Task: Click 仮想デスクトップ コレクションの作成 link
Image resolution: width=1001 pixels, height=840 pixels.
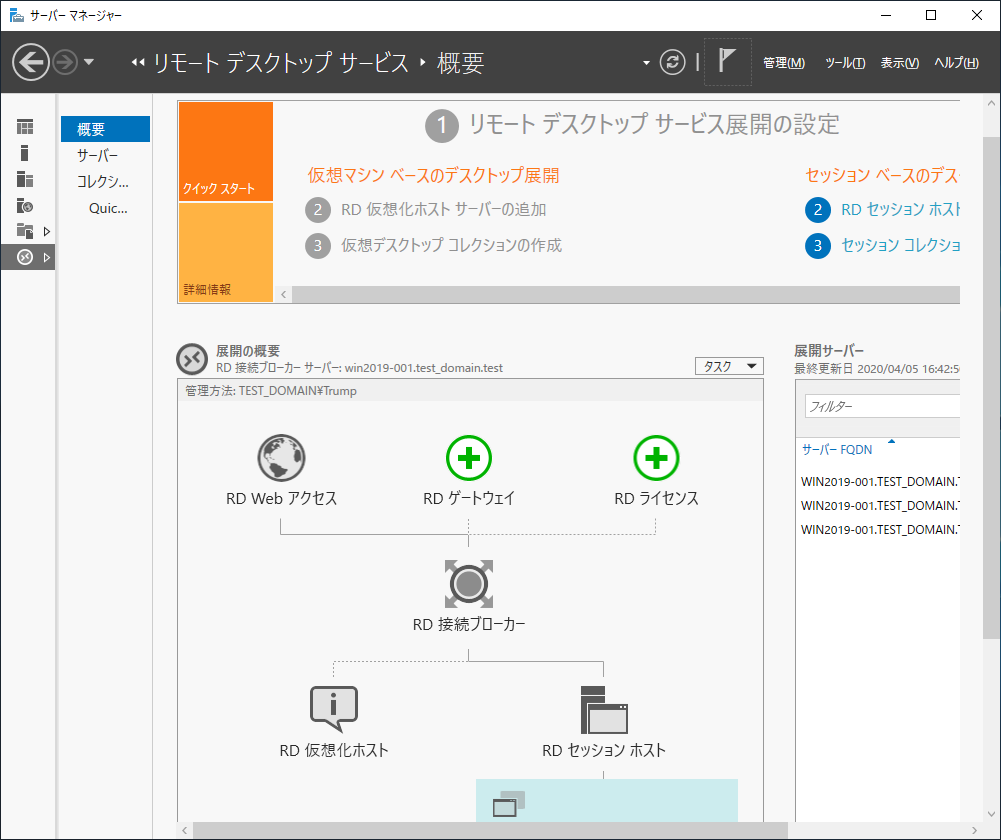Action: (451, 245)
